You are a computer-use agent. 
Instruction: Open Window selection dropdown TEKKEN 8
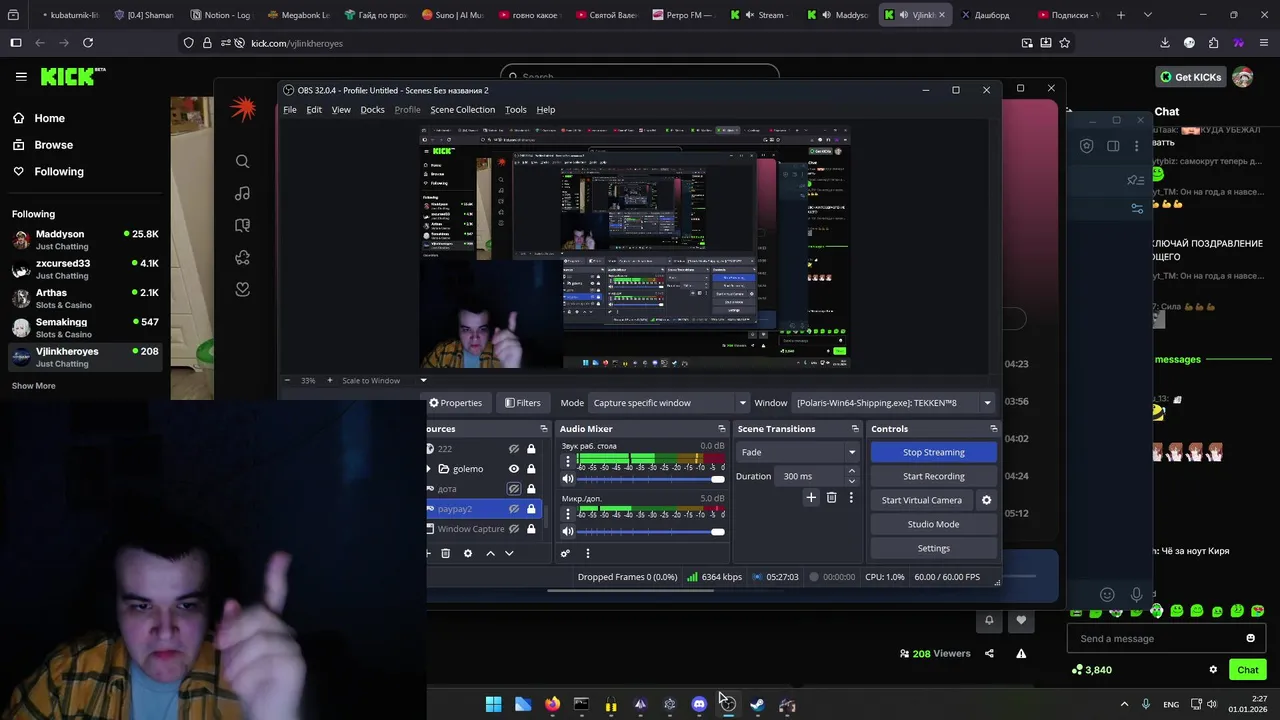[x=893, y=403]
